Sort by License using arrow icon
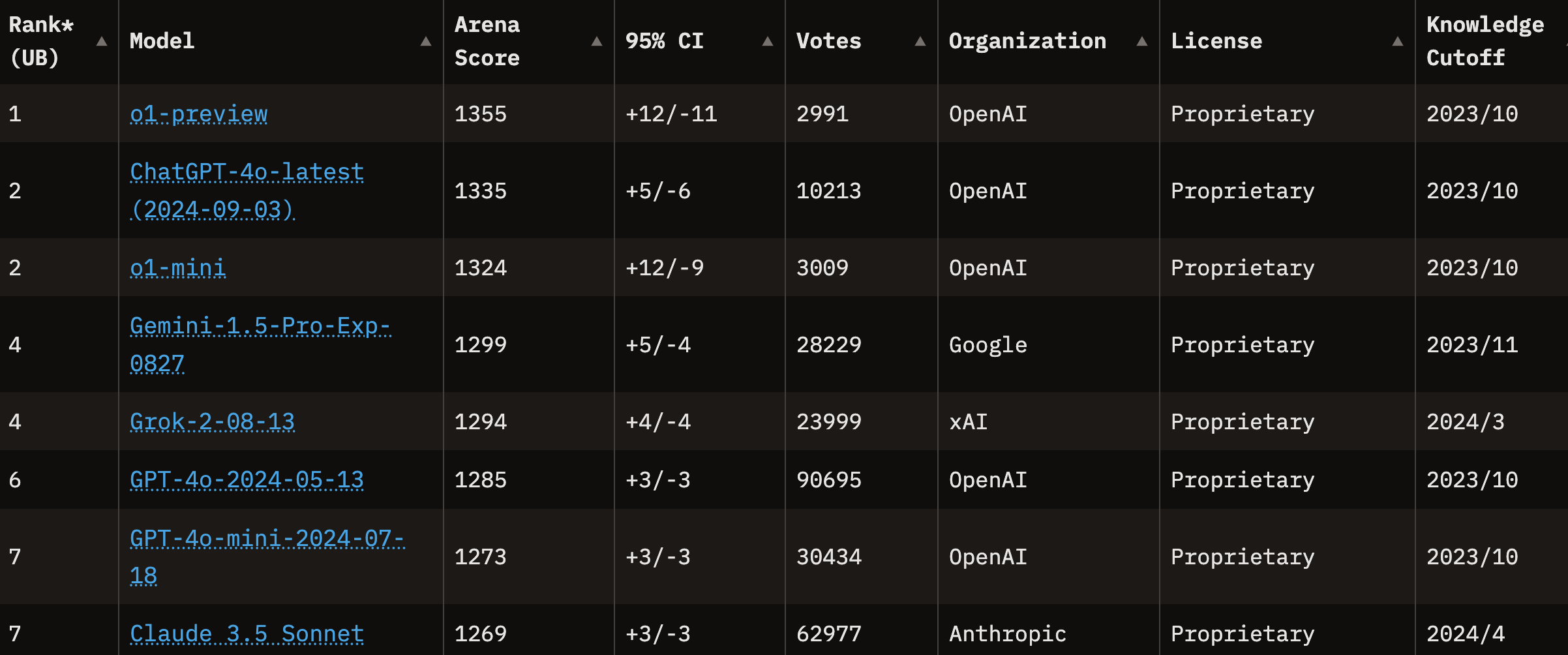Viewport: 1568px width, 655px height. click(1398, 41)
